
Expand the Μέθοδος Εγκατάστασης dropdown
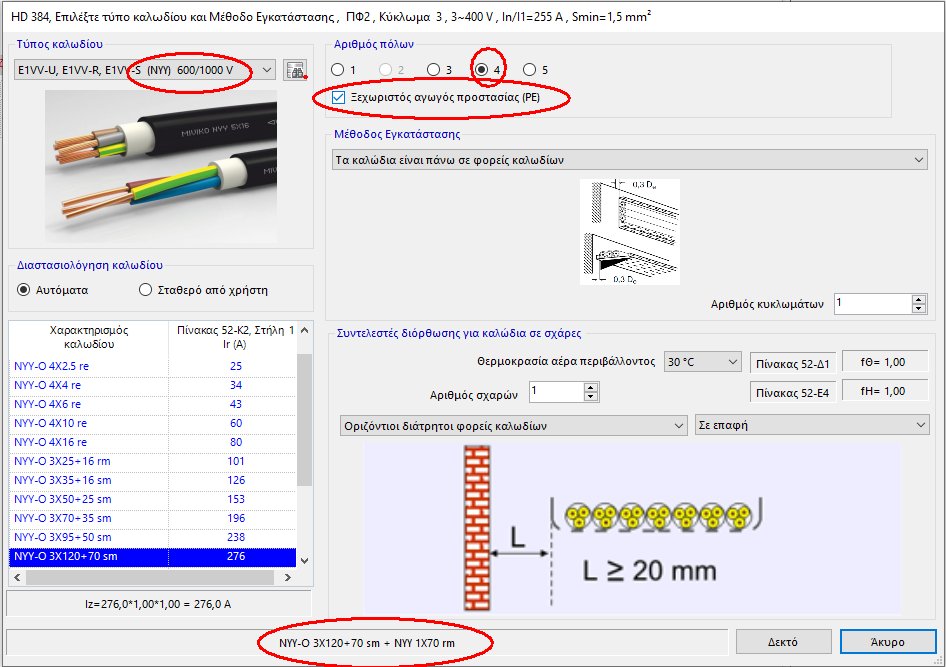tap(919, 160)
